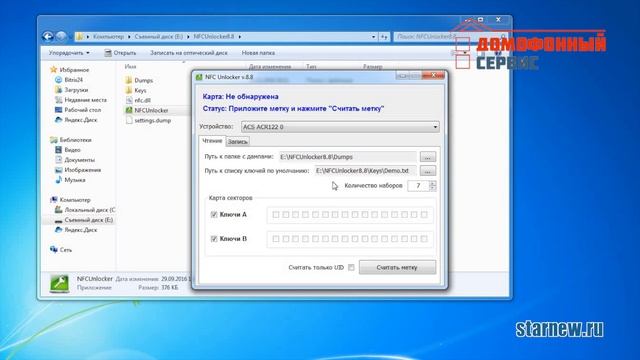The width and height of the screenshot is (640, 360).
Task: Refresh the Explorer address bar
Action: point(384,37)
